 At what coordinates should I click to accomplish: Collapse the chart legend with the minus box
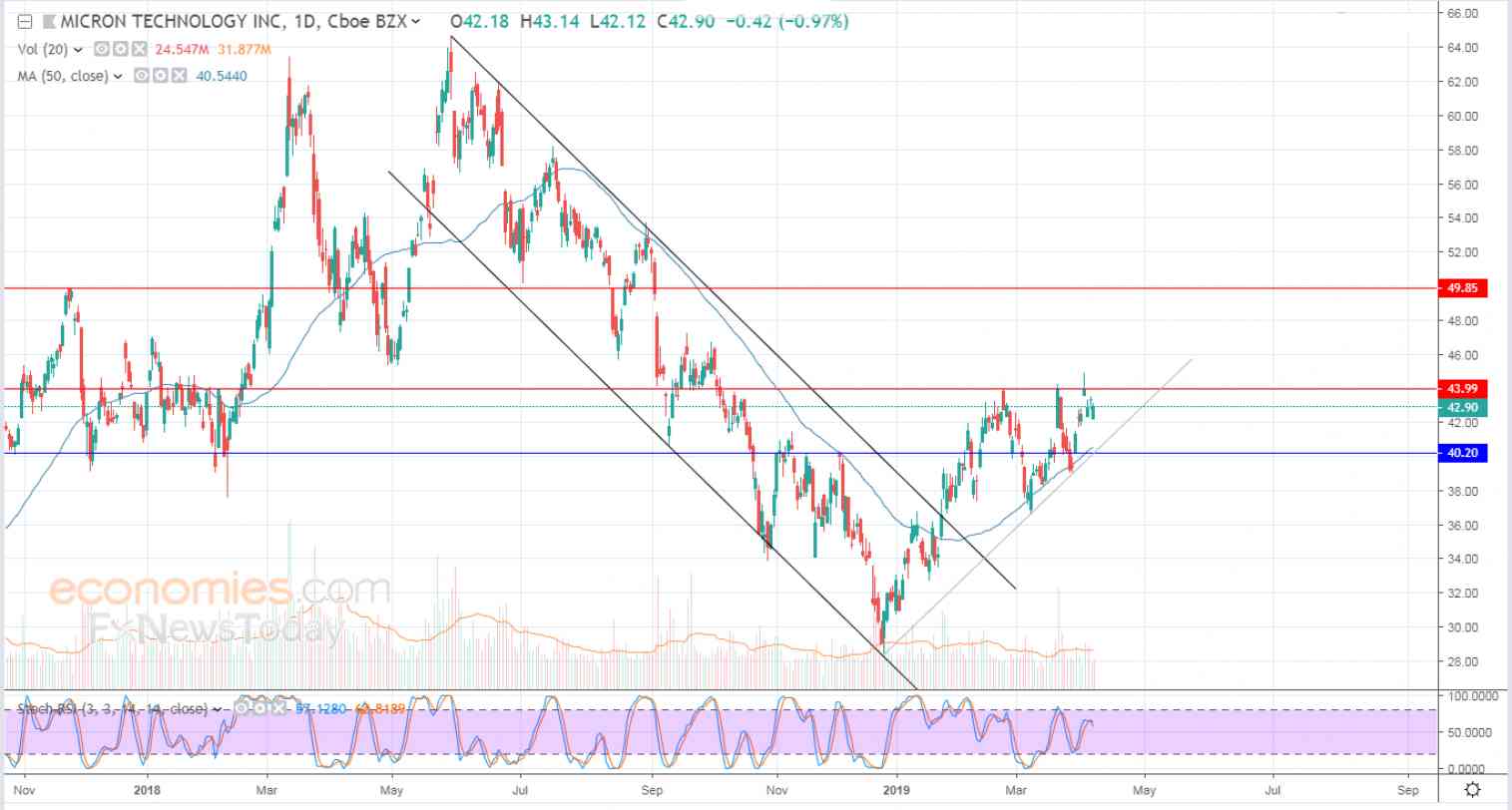click(25, 22)
